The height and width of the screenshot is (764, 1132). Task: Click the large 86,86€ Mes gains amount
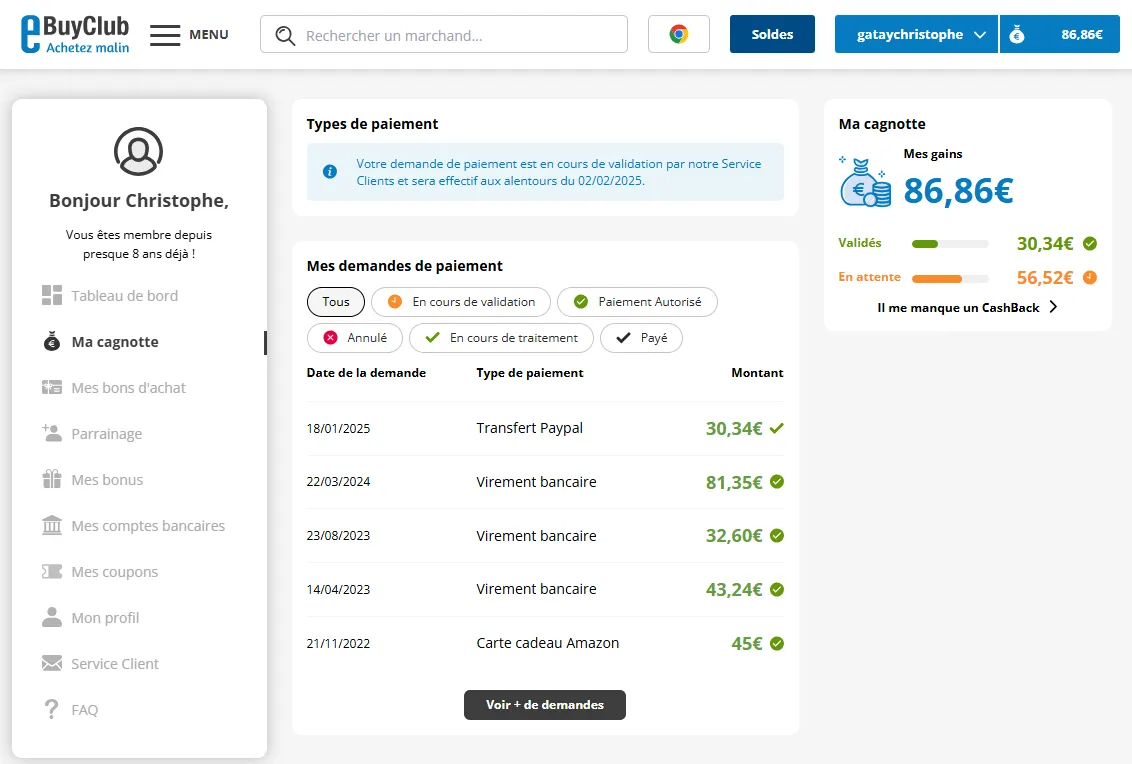[958, 191]
